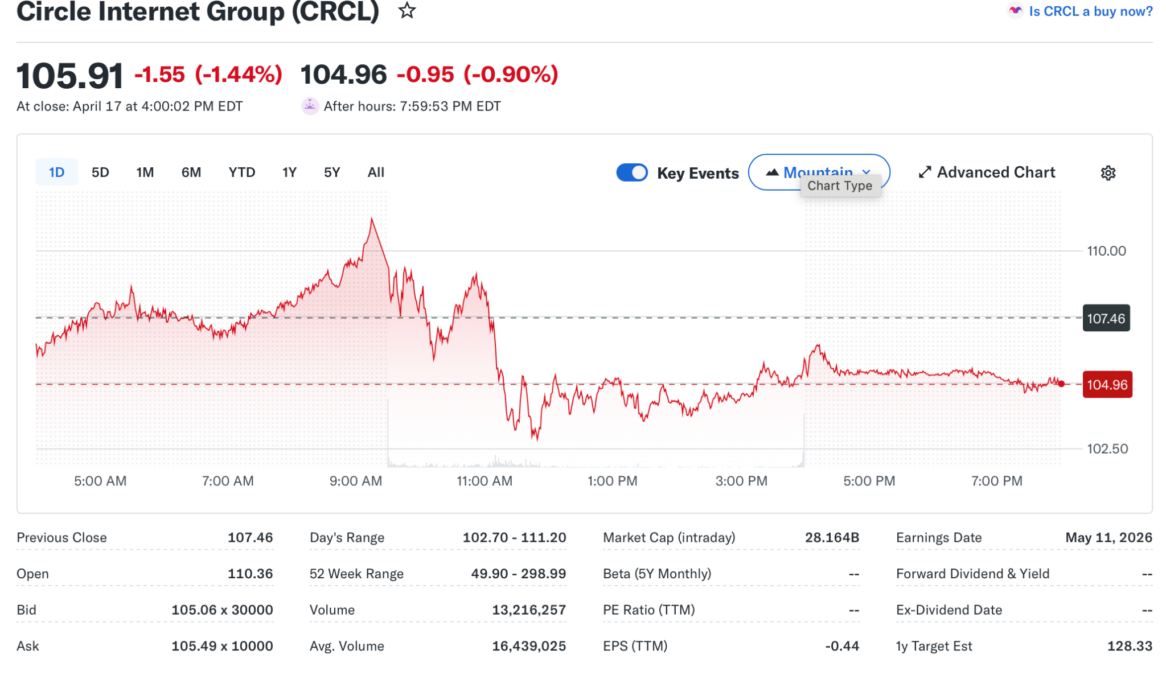Click the chart settings gear icon
Screen dimensions: 1166x675
click(1108, 172)
